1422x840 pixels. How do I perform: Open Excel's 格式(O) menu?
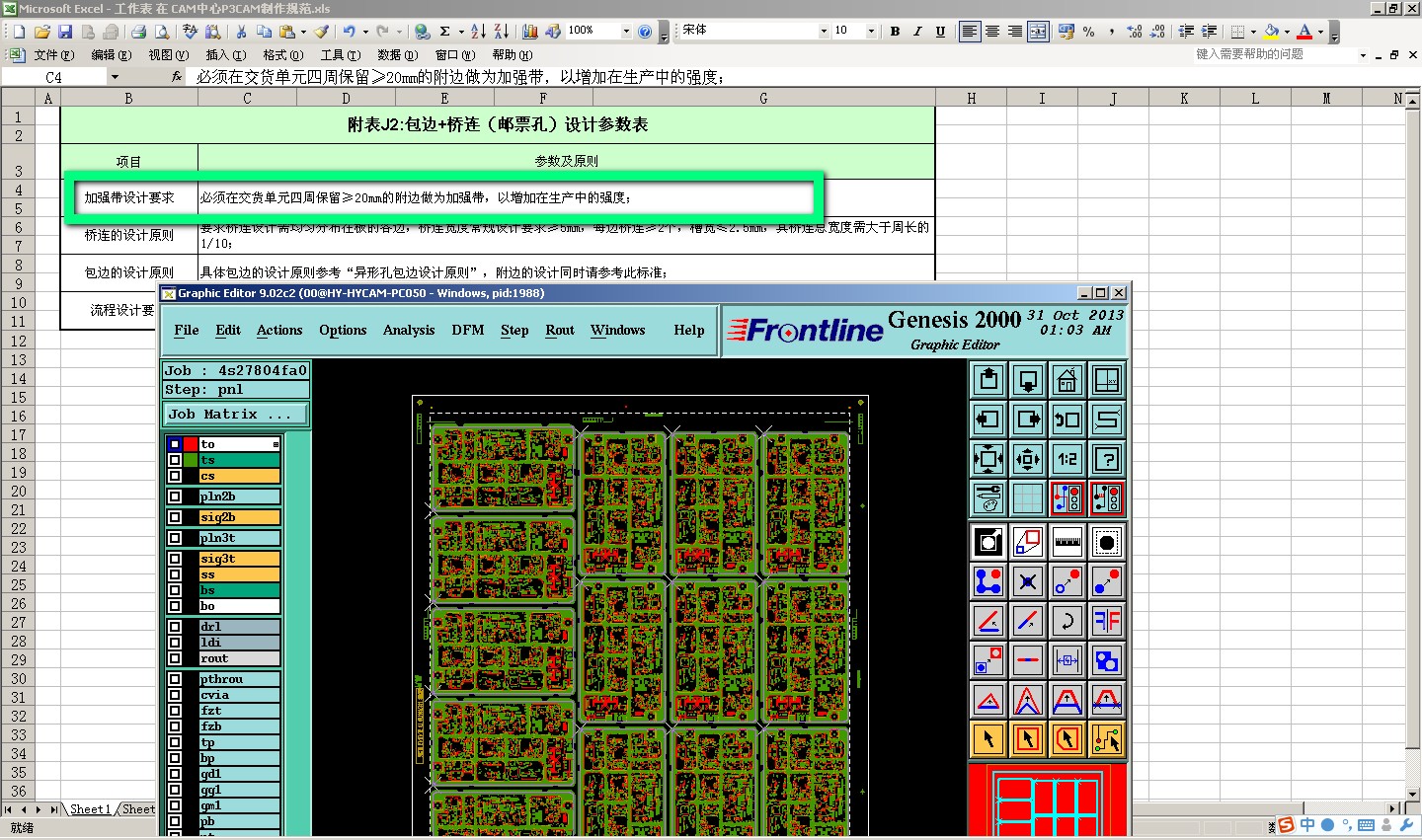282,55
